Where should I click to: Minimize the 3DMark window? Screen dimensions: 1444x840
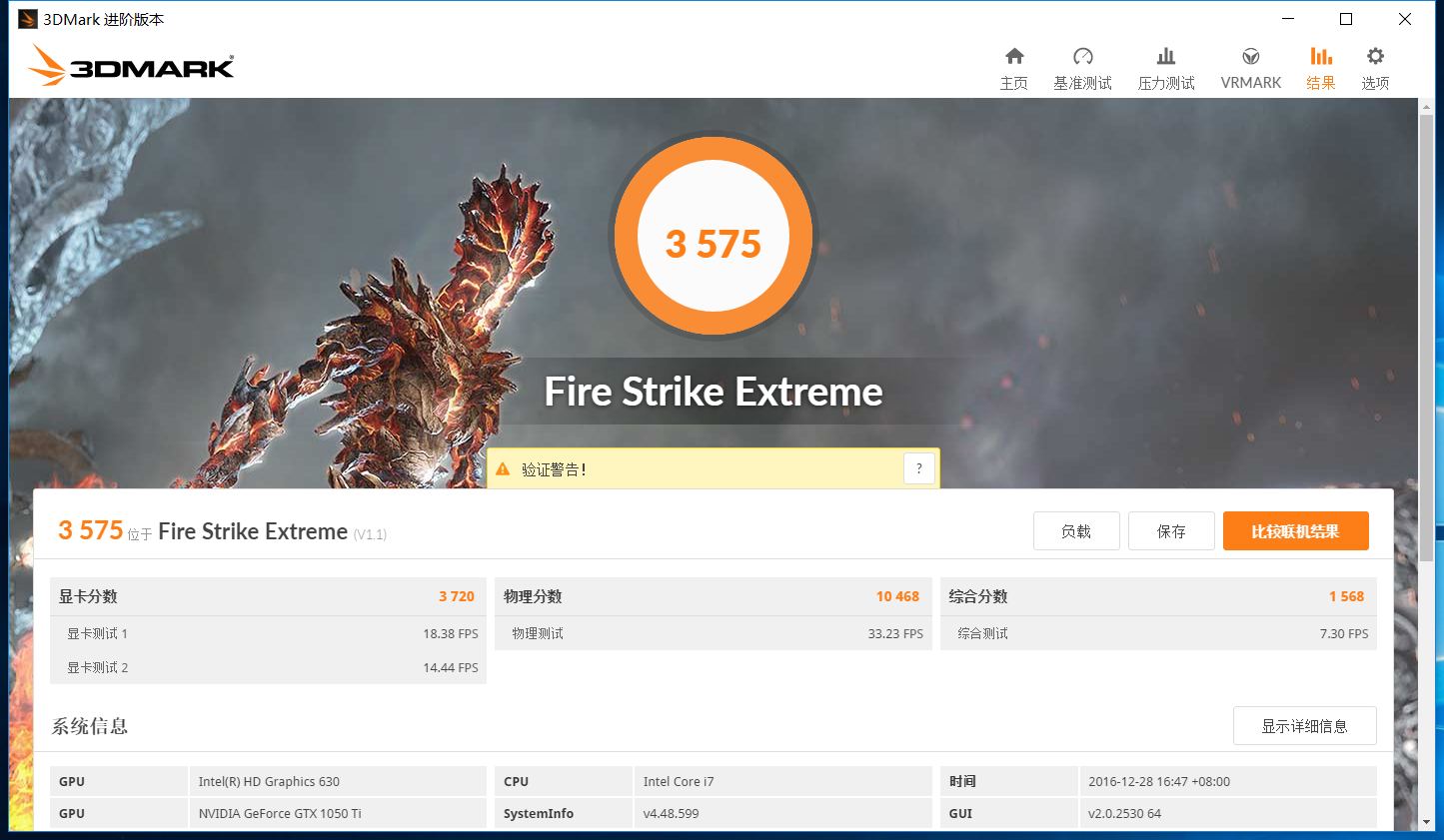click(1288, 19)
